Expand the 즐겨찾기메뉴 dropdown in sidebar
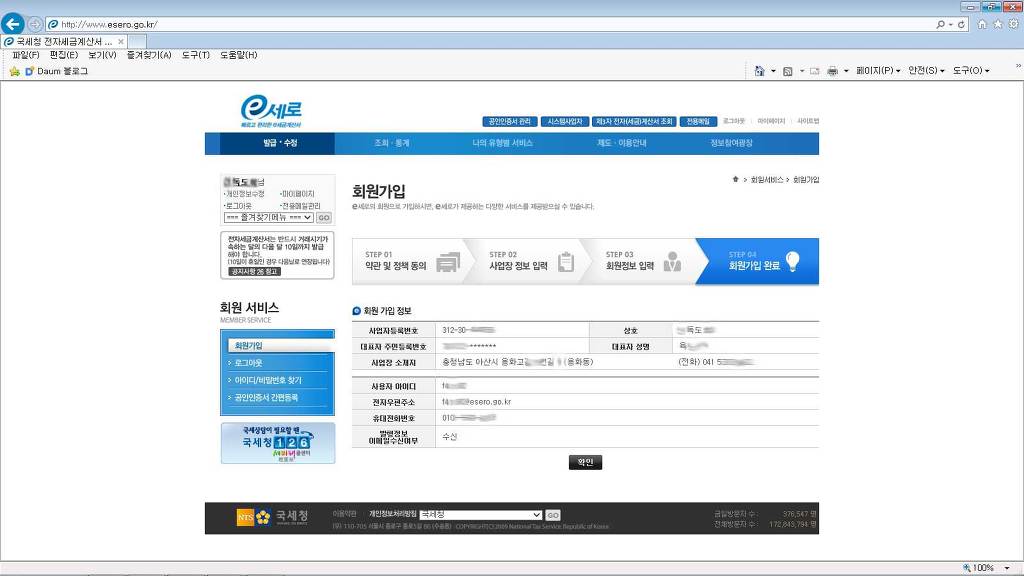 coord(307,217)
